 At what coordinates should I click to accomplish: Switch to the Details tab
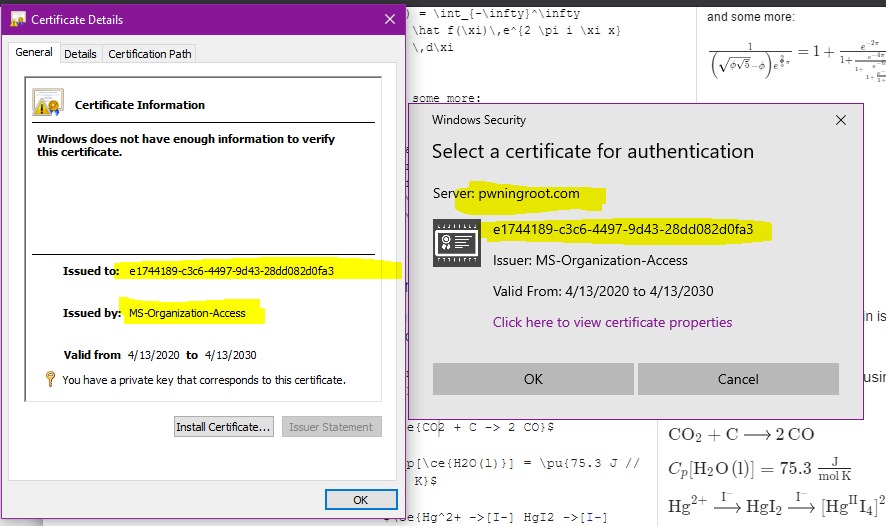point(80,54)
